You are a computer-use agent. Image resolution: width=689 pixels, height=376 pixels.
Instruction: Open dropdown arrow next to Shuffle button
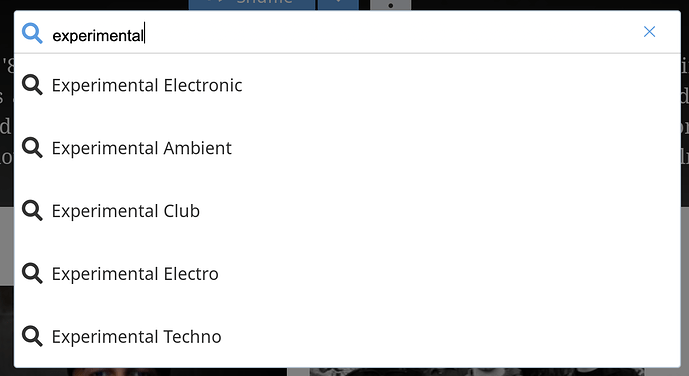[x=338, y=5]
